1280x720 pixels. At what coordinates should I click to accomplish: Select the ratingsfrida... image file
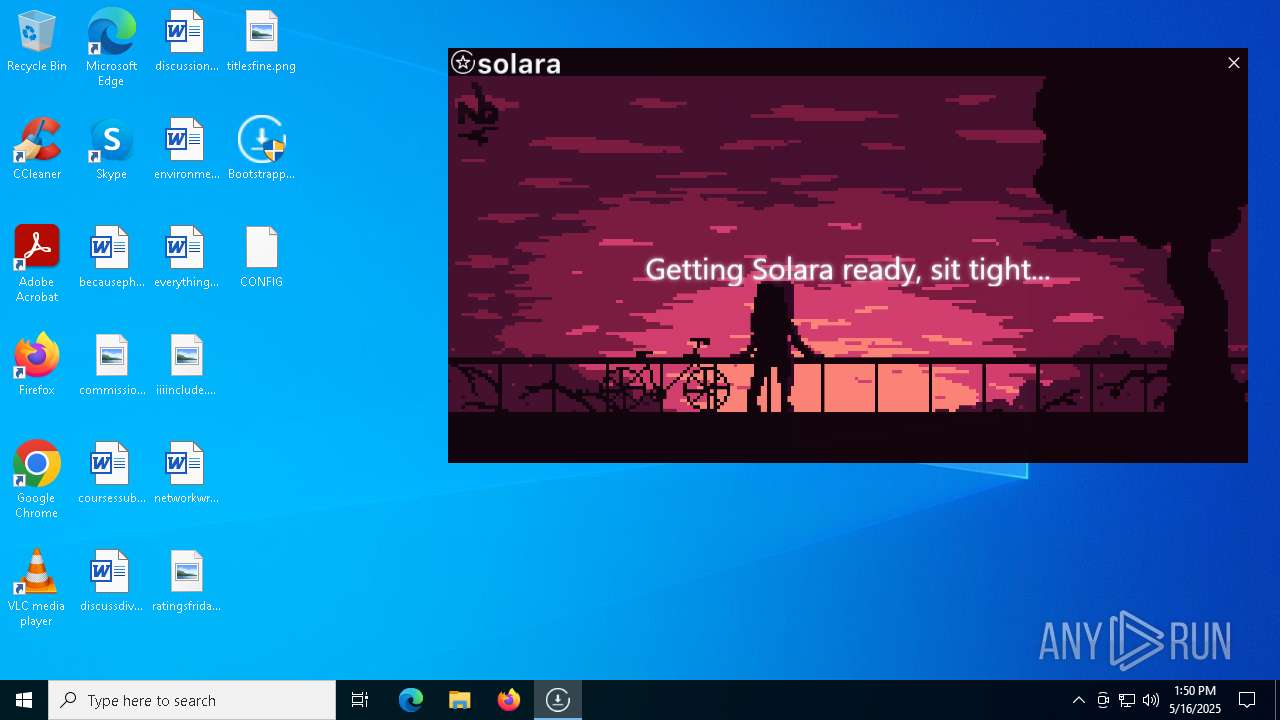pos(186,581)
